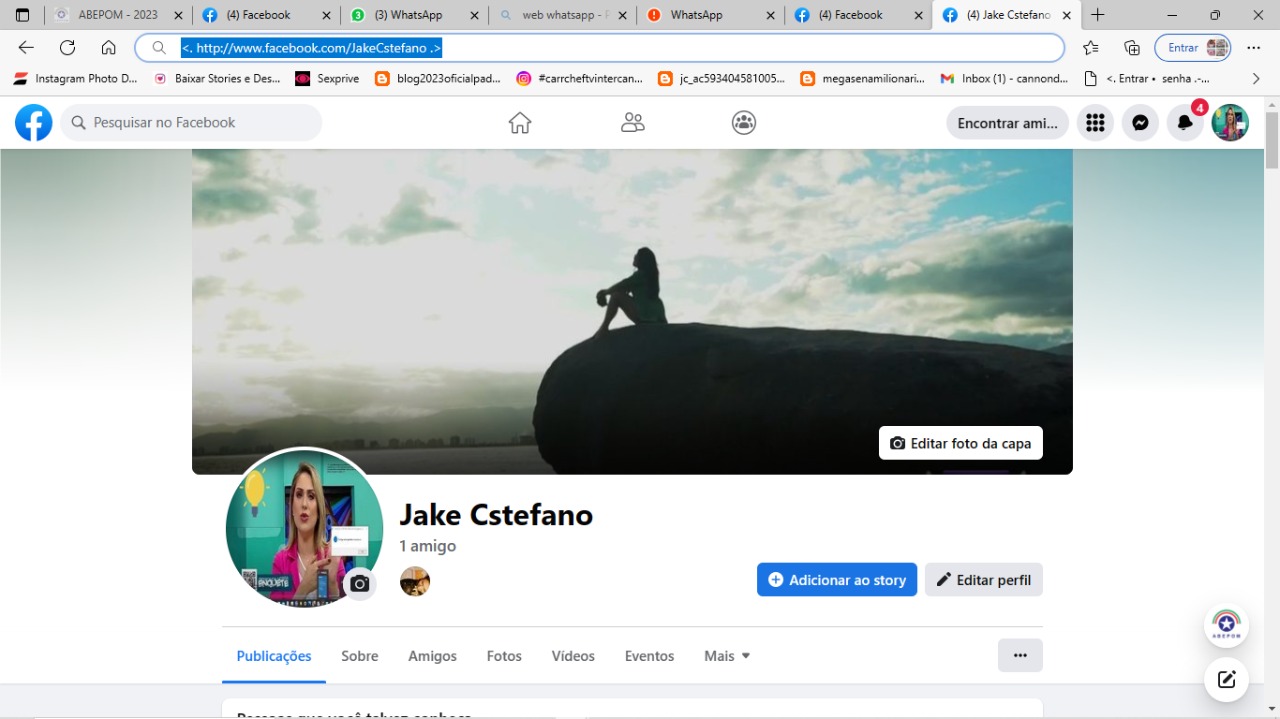Click the address bar search icon
Image resolution: width=1280 pixels, height=719 pixels.
point(159,48)
